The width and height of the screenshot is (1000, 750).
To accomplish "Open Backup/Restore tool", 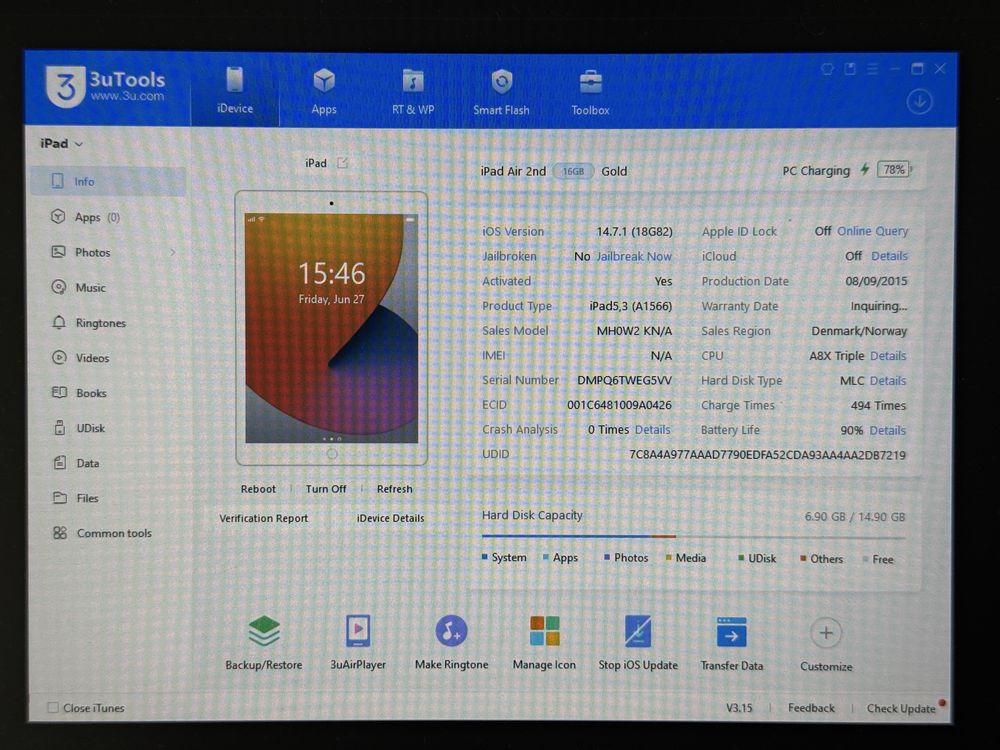I will (x=263, y=642).
